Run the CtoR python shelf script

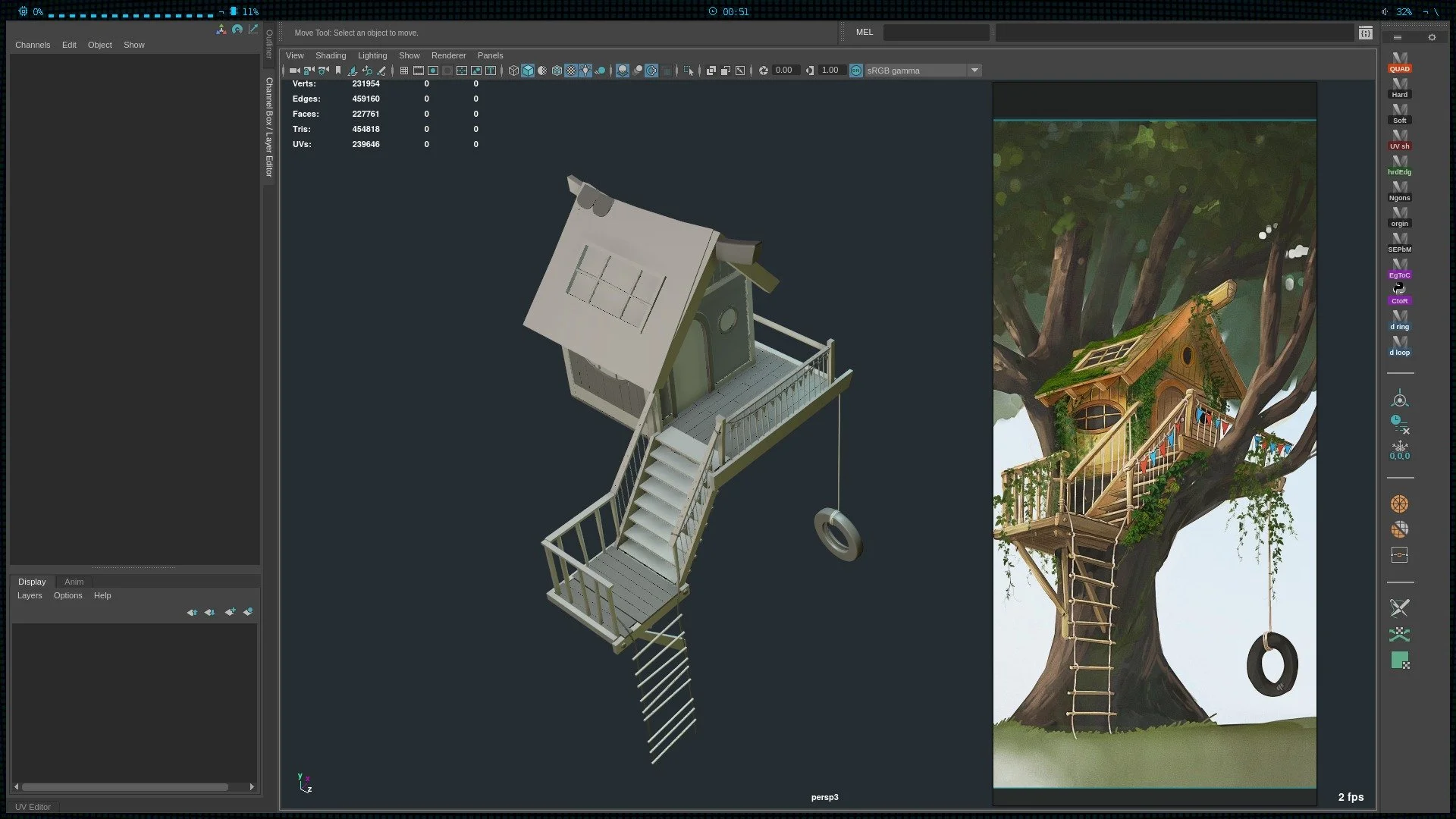pos(1399,294)
